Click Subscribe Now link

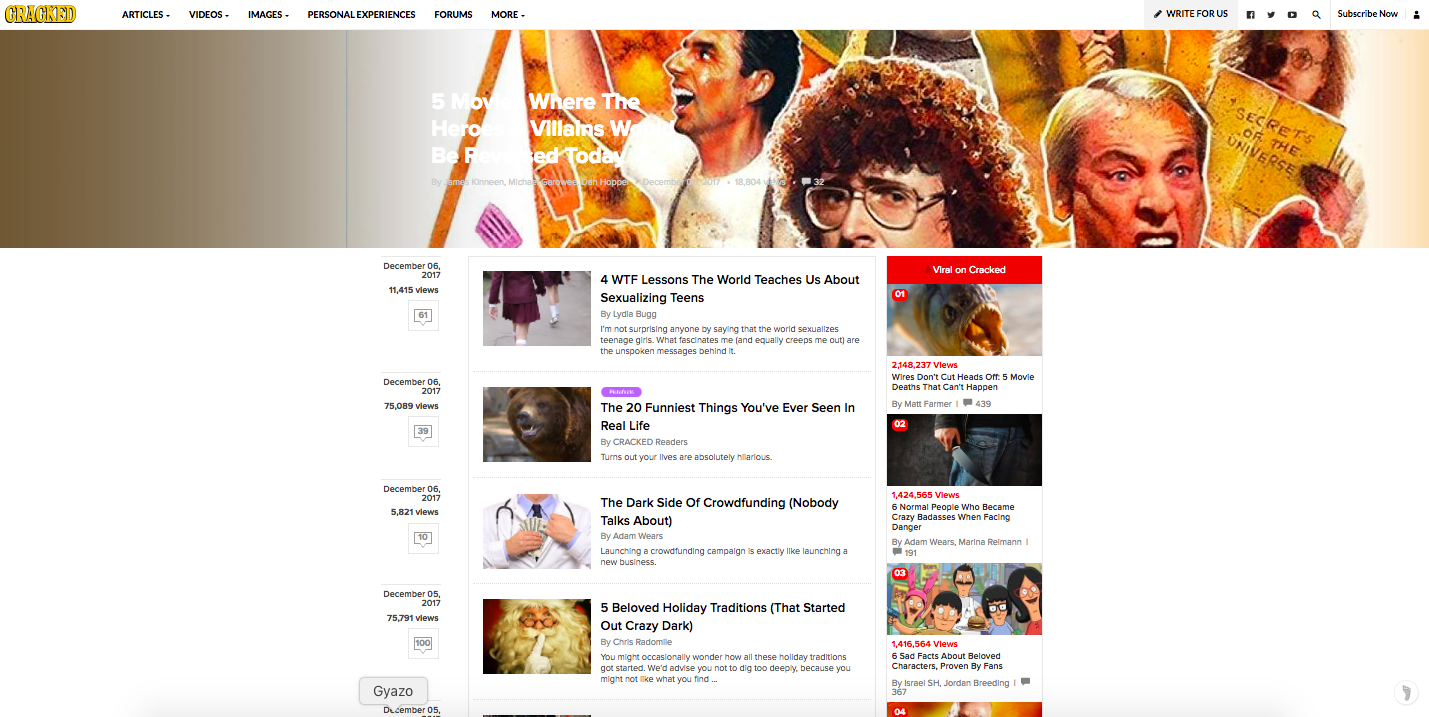pyautogui.click(x=1367, y=14)
